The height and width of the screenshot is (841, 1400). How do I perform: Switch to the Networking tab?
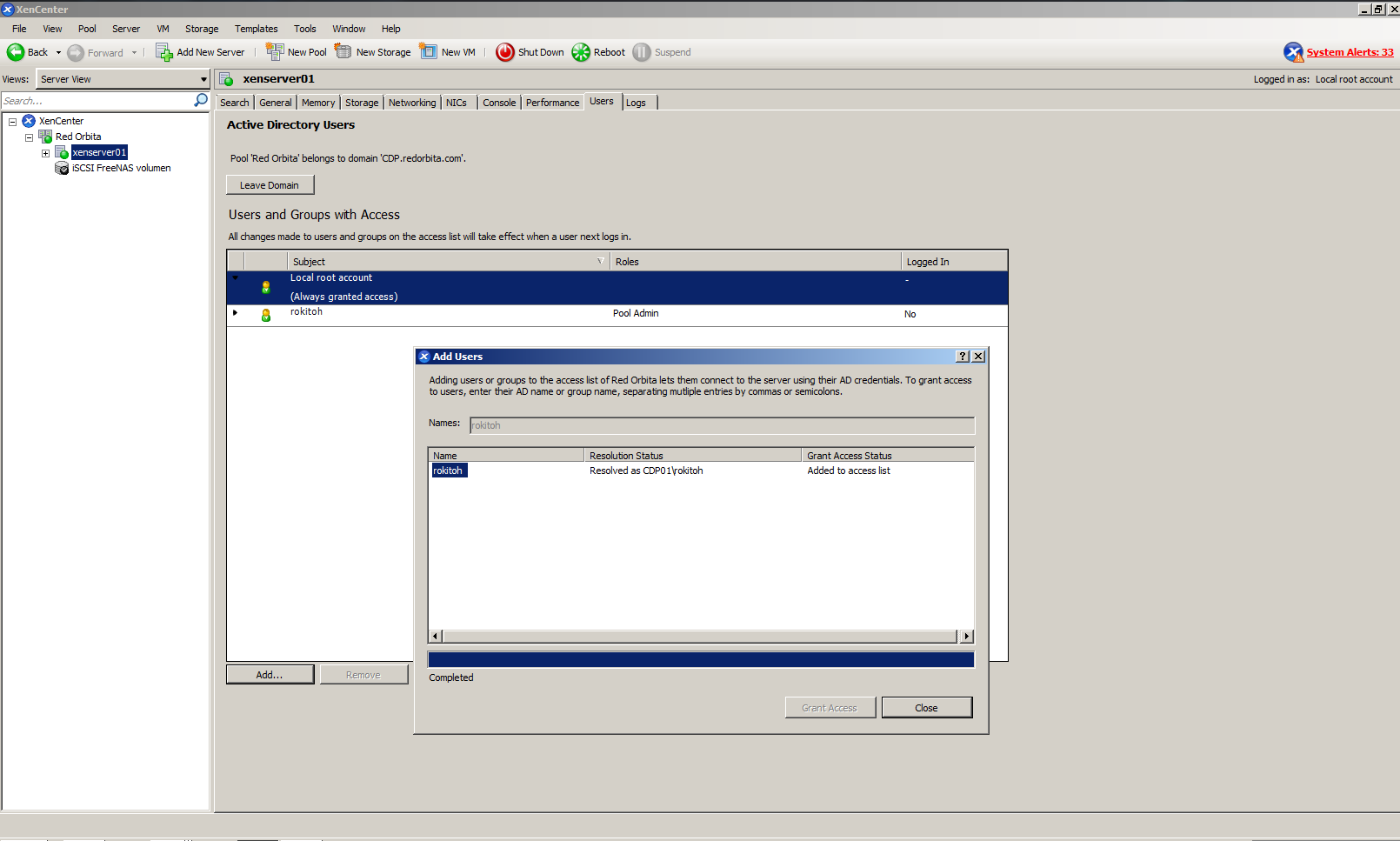tap(411, 103)
